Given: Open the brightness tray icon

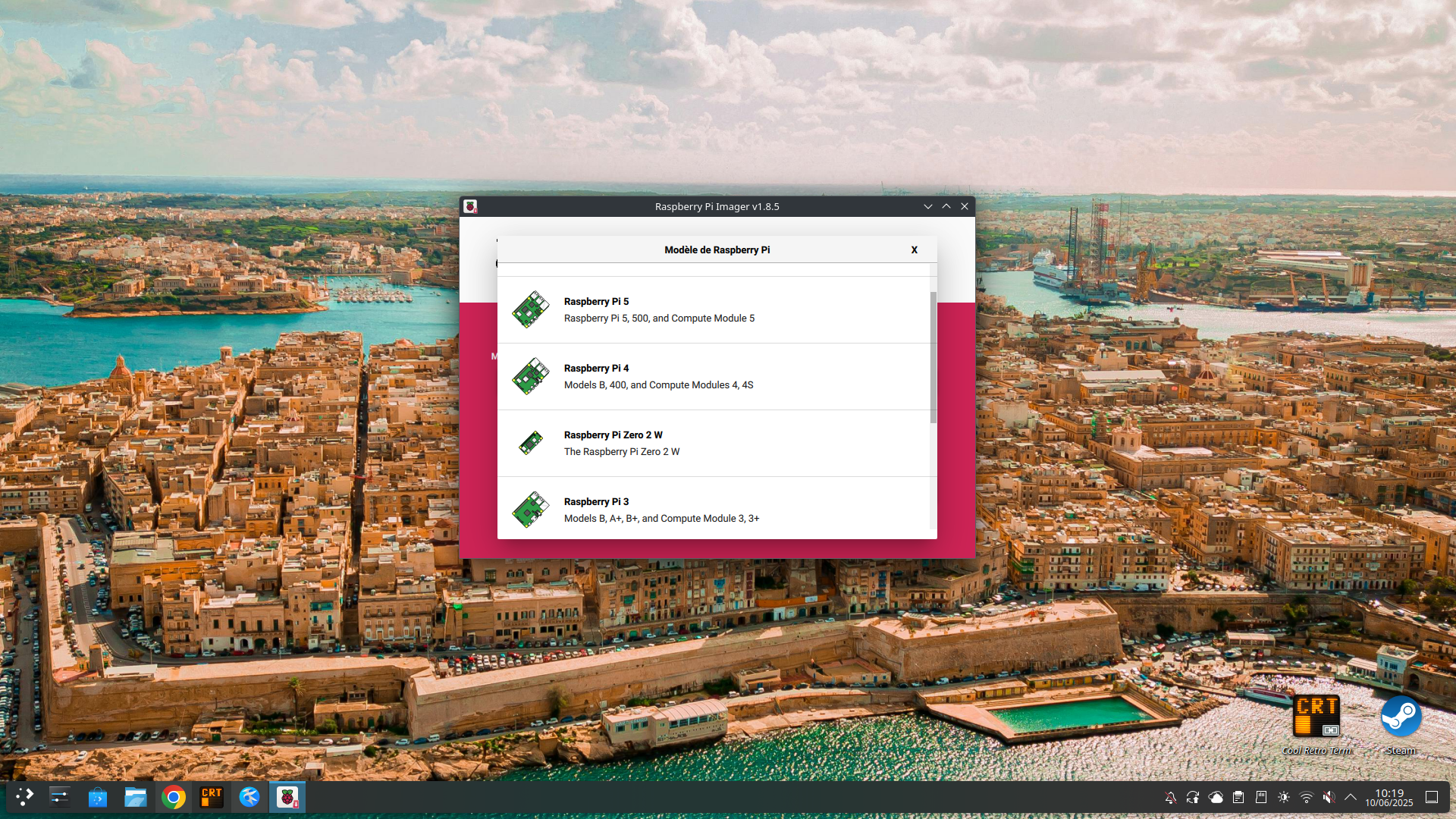Looking at the screenshot, I should coord(1284,797).
